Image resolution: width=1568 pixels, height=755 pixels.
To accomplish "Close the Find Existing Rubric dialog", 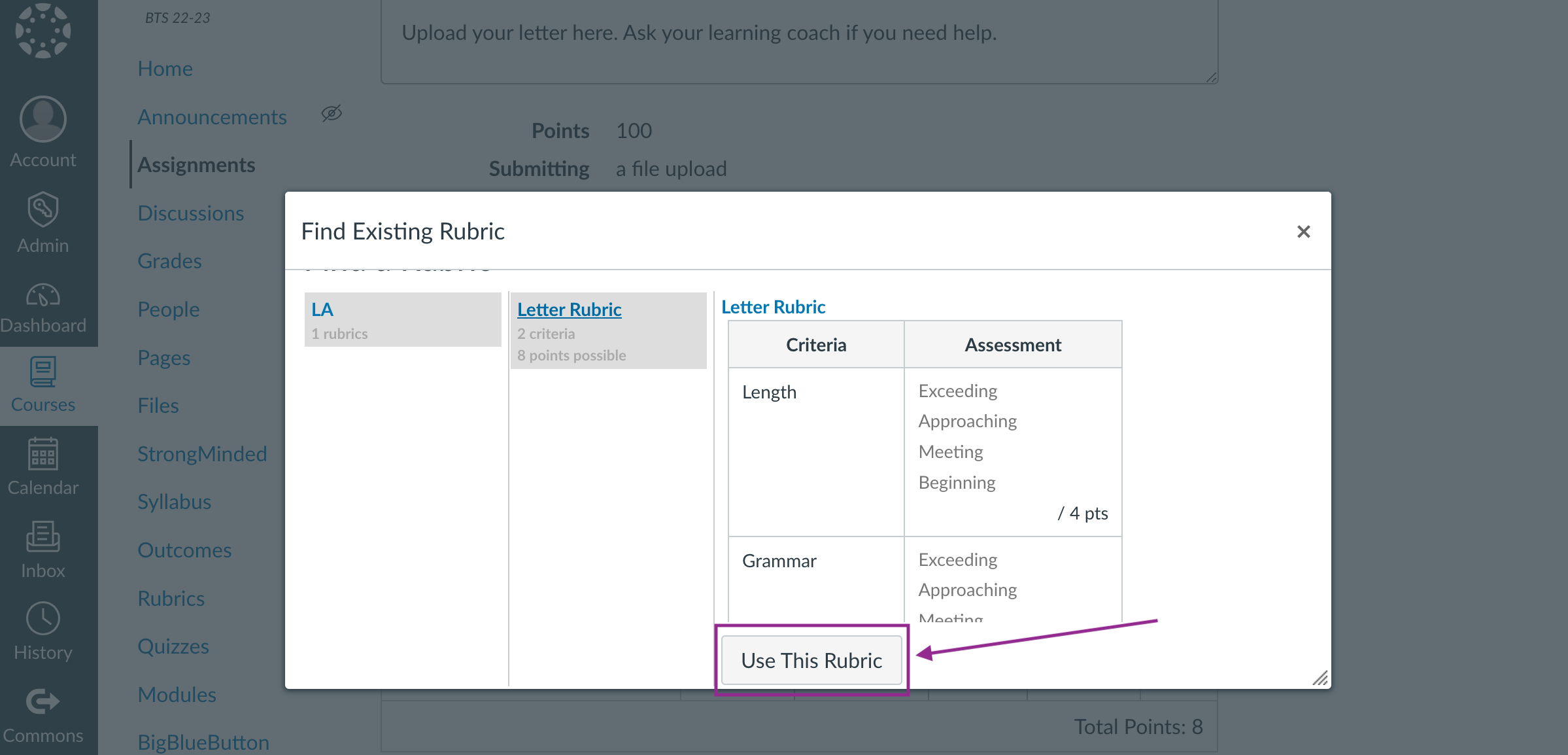I will pos(1304,232).
